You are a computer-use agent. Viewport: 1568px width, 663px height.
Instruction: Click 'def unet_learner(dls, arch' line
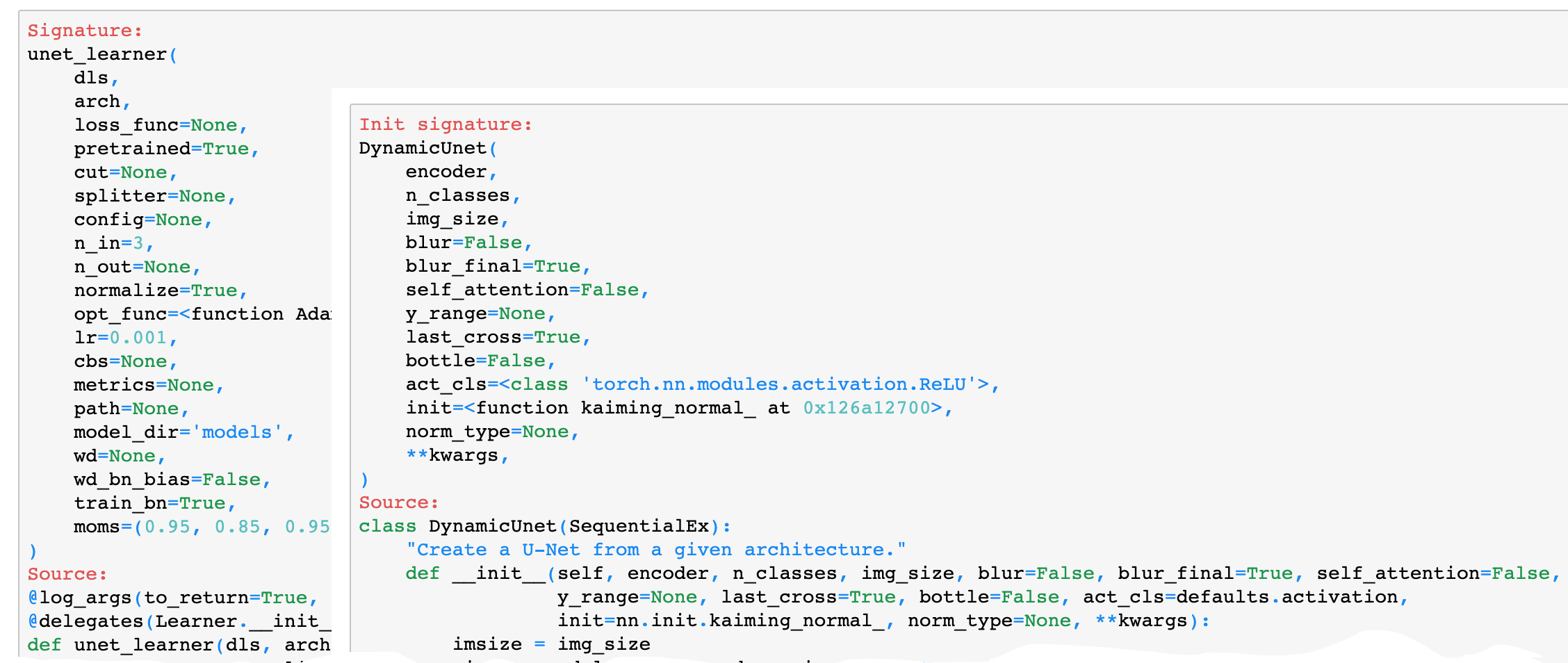tap(179, 645)
